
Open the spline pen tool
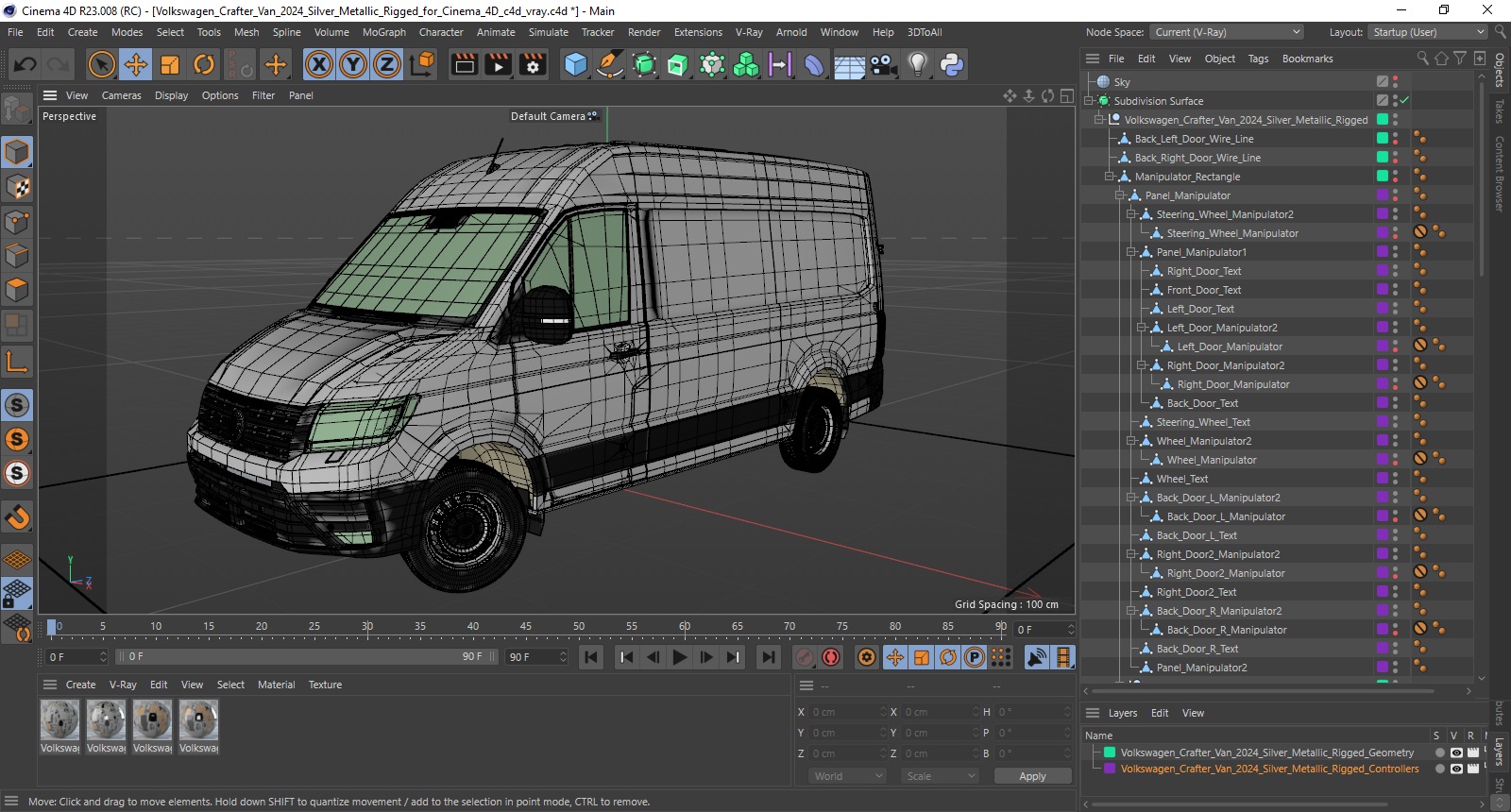[x=610, y=64]
